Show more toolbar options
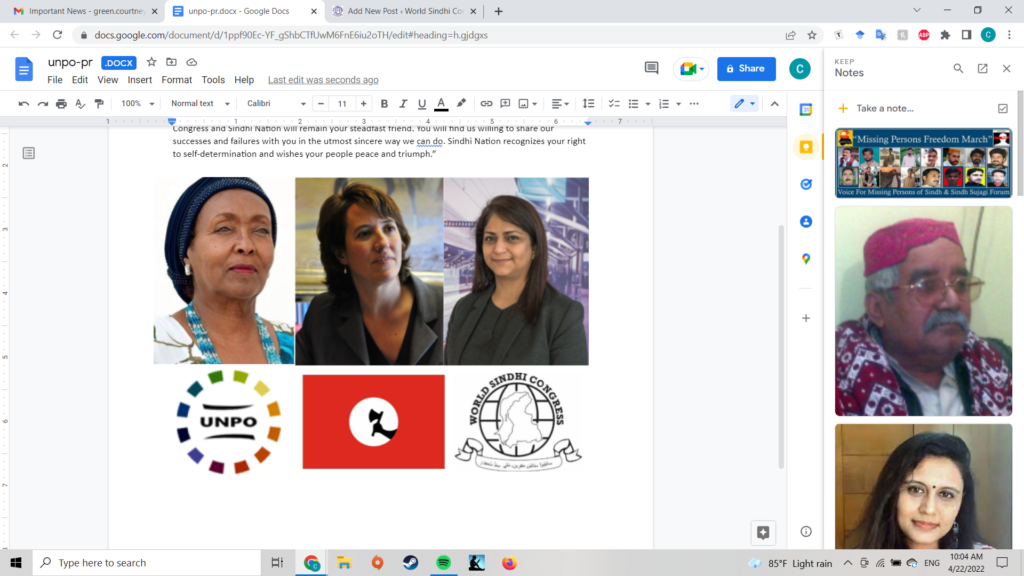Image resolution: width=1024 pixels, height=576 pixels. [694, 104]
